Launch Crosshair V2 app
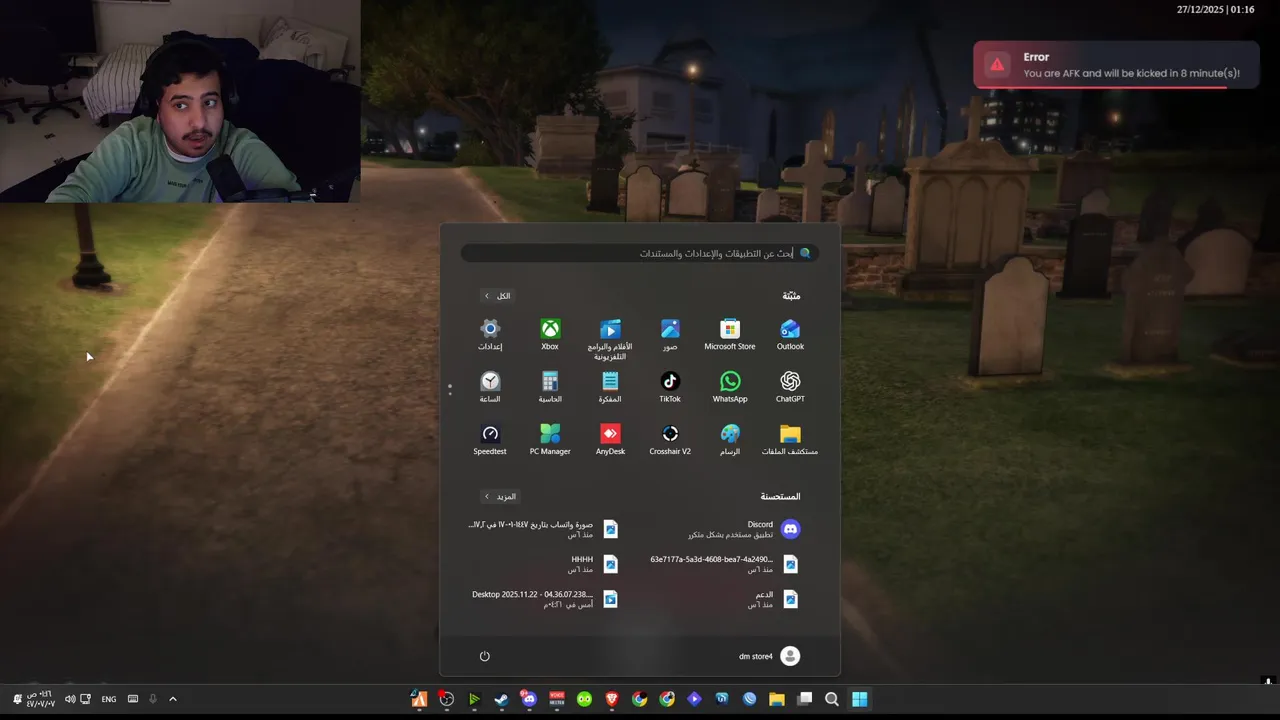This screenshot has width=1280, height=720. click(670, 440)
